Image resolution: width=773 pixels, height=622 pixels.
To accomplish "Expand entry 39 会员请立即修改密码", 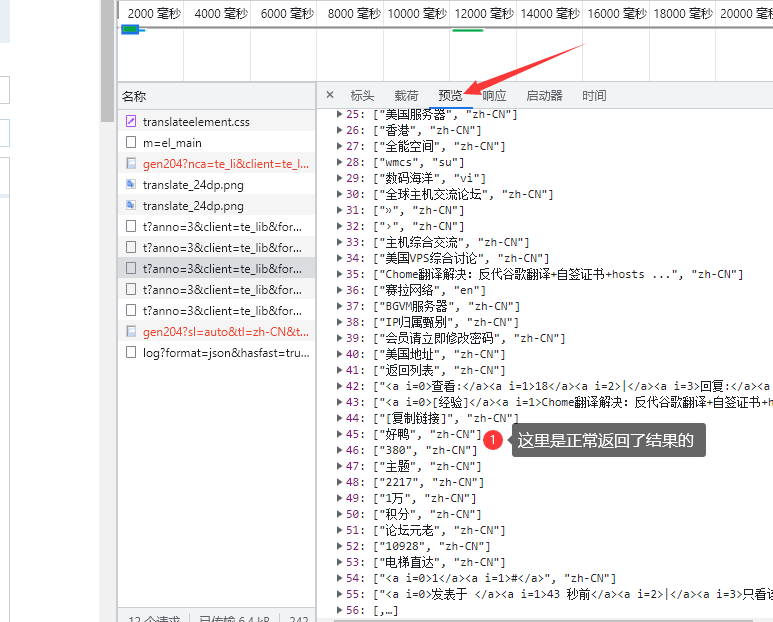I will pyautogui.click(x=339, y=338).
